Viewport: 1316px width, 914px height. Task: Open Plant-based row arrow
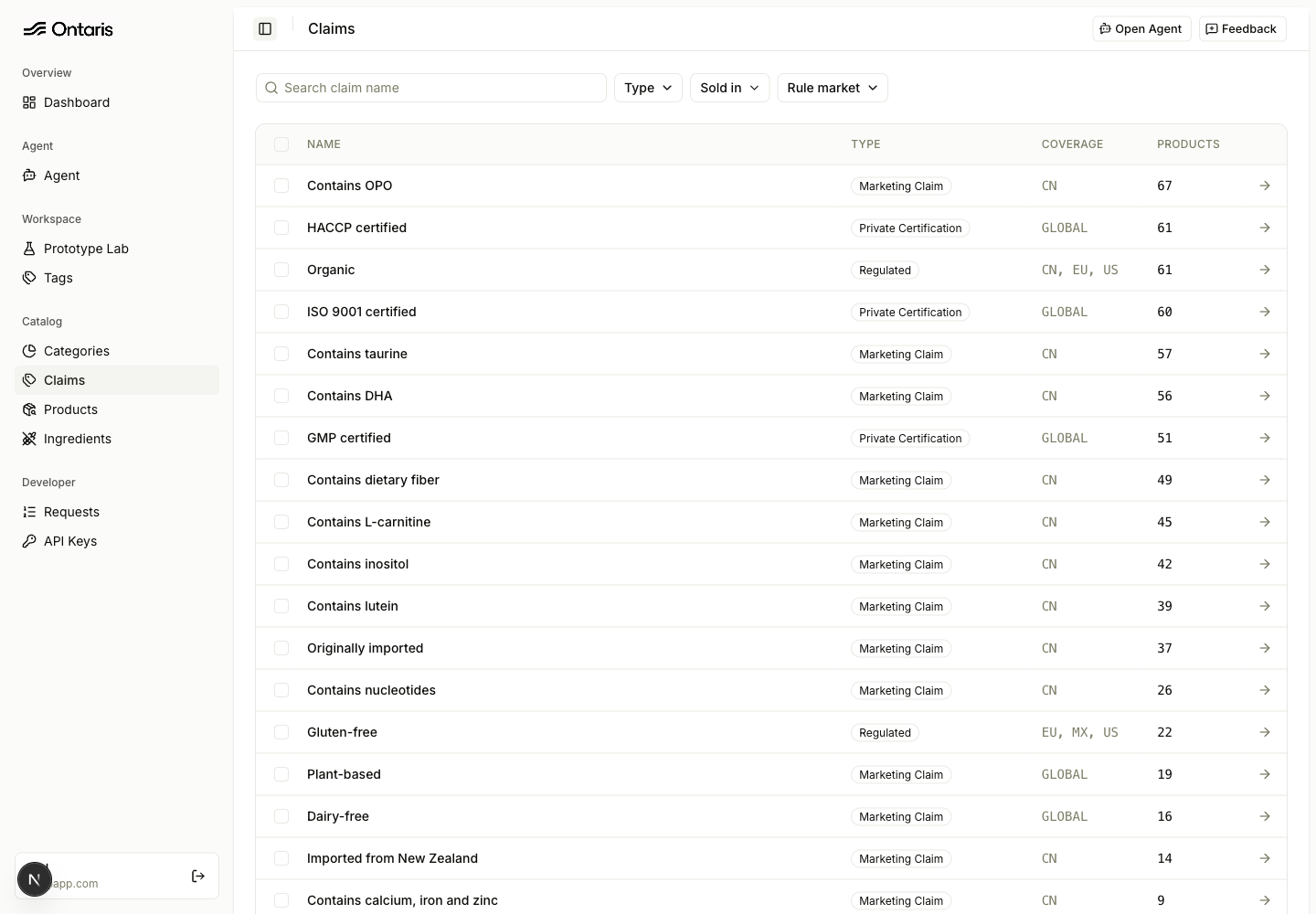(1265, 774)
